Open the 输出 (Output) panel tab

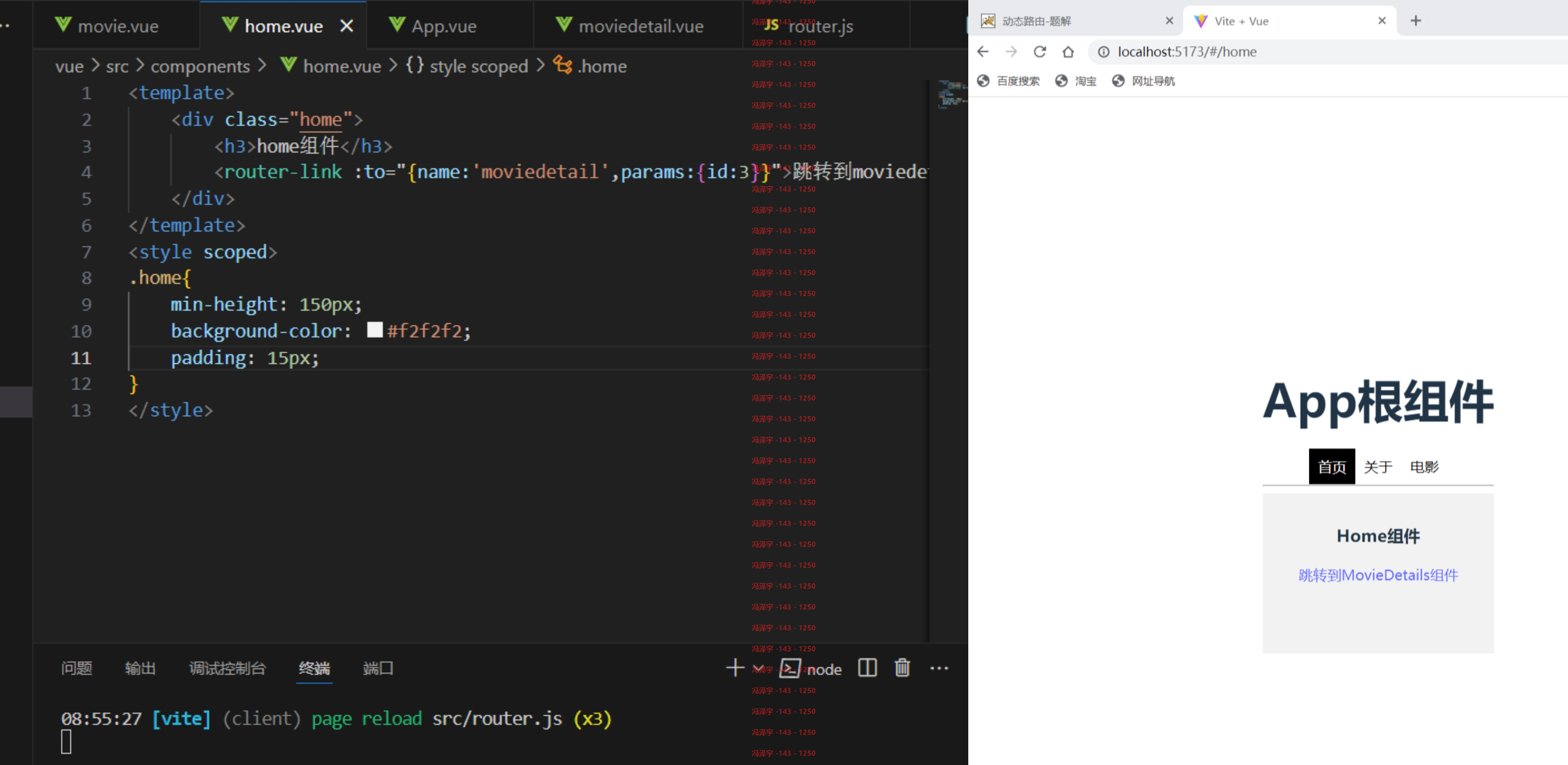[x=140, y=668]
